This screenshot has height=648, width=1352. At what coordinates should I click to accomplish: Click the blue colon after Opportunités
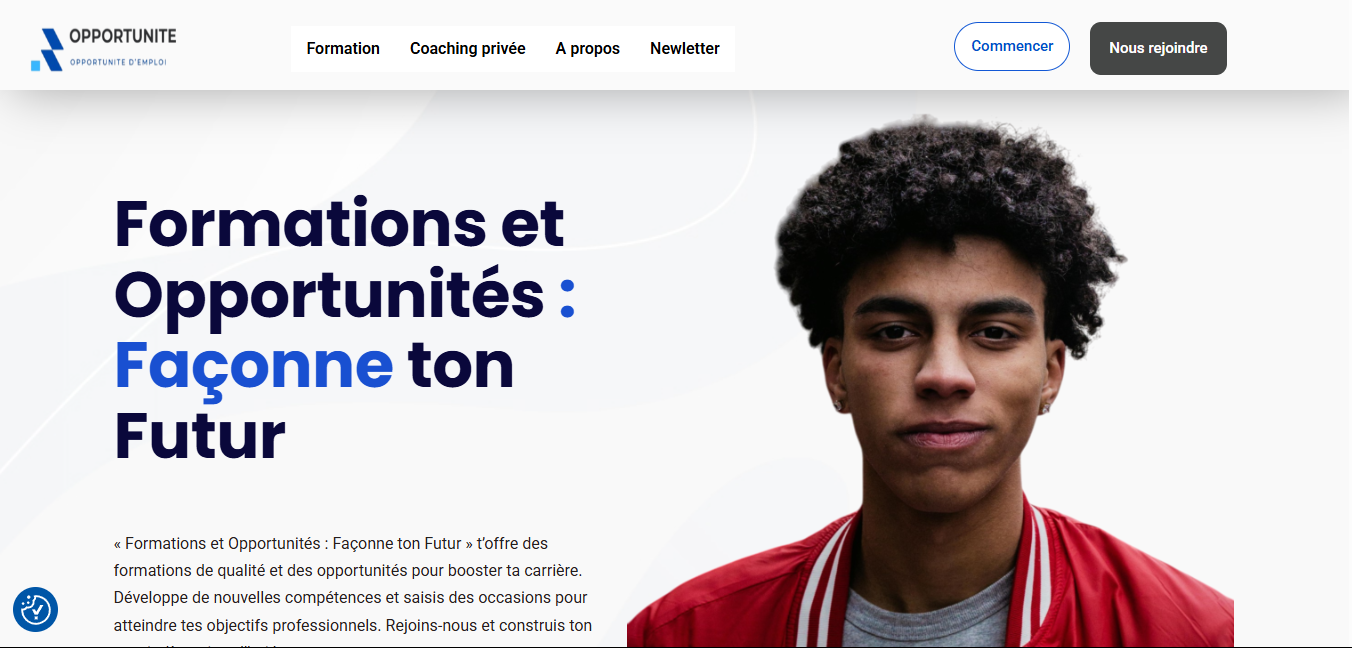[567, 296]
